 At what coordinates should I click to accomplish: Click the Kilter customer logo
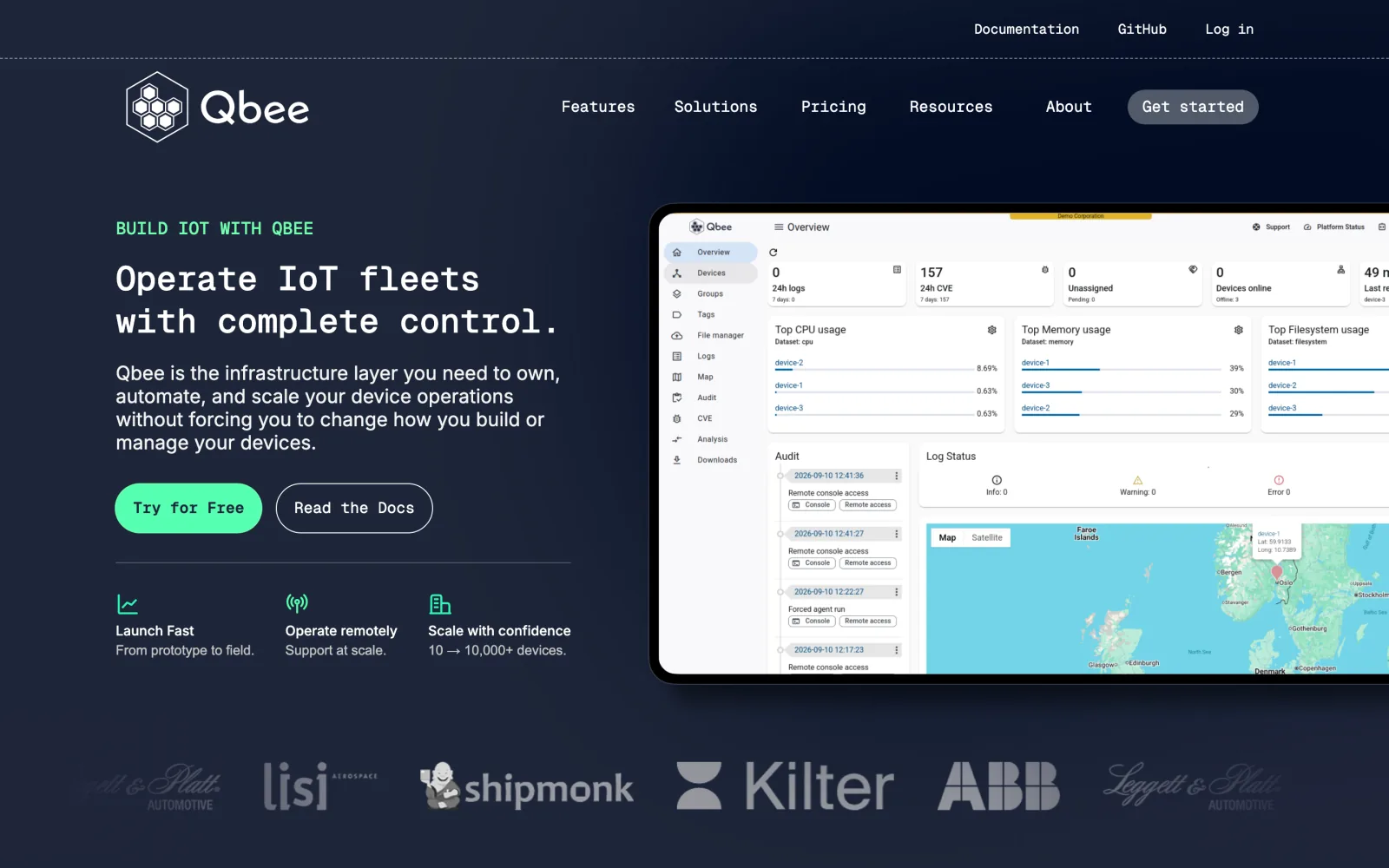785,786
